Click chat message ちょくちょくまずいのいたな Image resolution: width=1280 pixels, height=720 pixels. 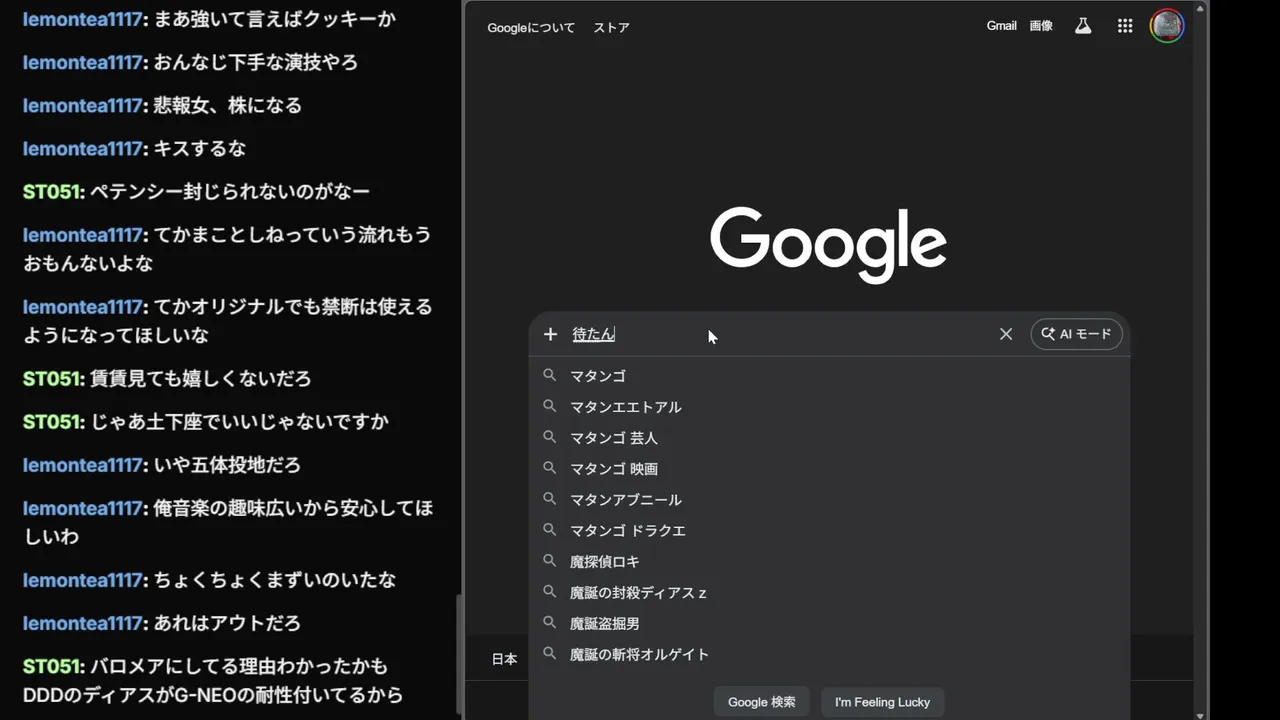(x=209, y=580)
